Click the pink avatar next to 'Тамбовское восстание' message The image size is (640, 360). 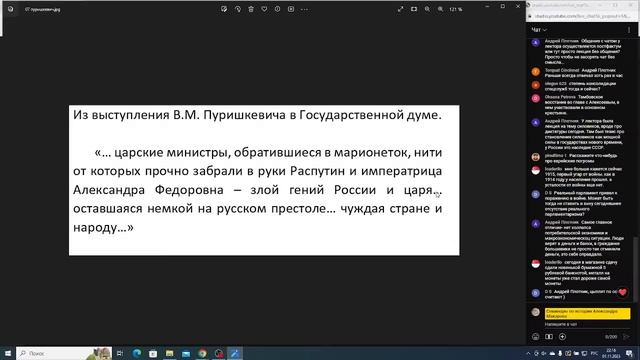point(536,98)
